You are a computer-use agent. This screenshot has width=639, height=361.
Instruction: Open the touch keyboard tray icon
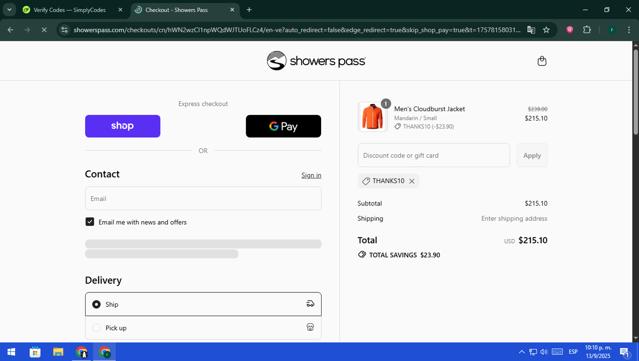pyautogui.click(x=557, y=352)
